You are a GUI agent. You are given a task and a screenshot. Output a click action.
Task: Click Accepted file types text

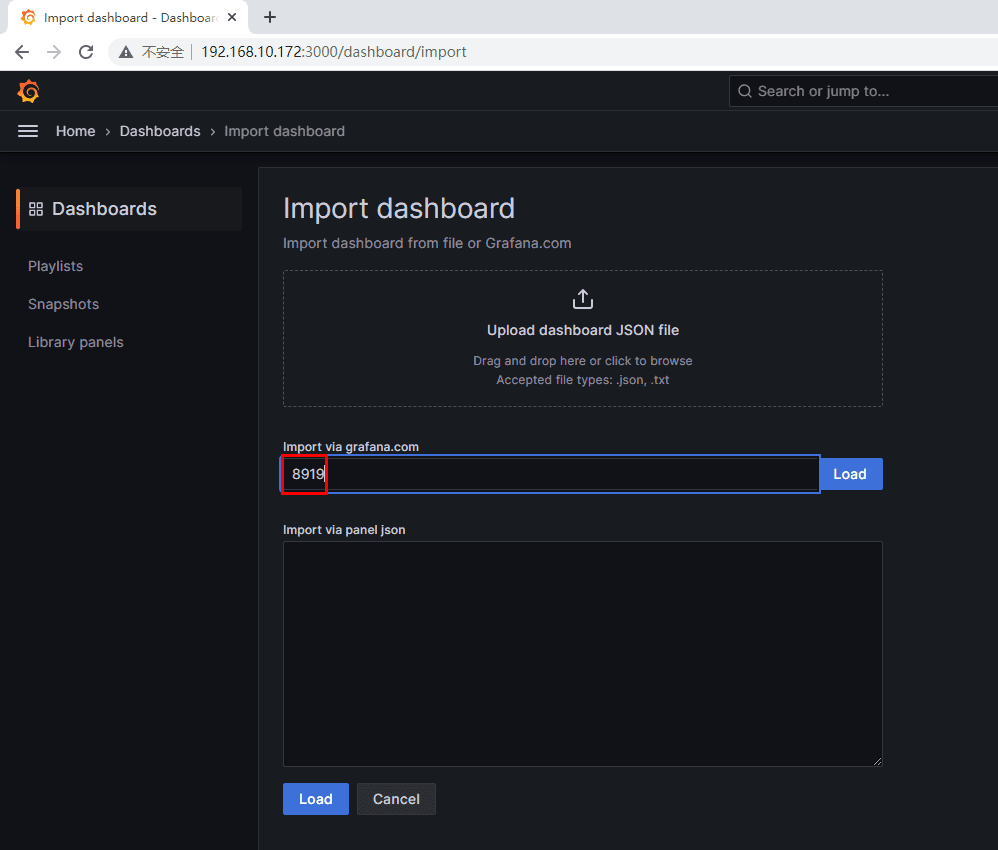click(x=582, y=380)
